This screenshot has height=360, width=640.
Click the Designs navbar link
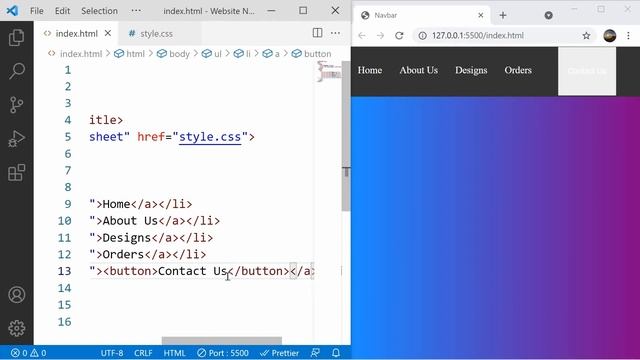coord(471,70)
